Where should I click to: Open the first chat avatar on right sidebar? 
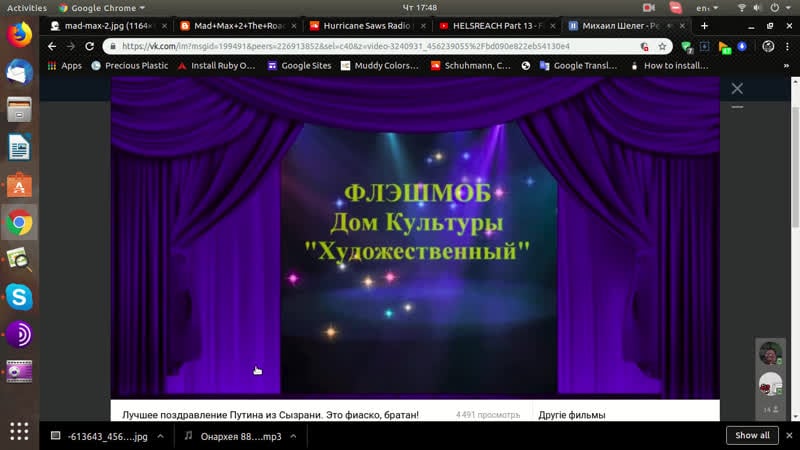pyautogui.click(x=770, y=353)
